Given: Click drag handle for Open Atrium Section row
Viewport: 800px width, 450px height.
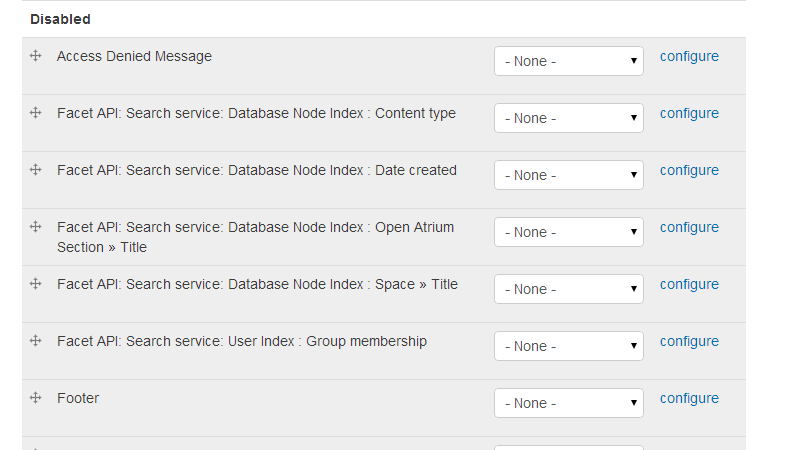Looking at the screenshot, I should point(35,228).
